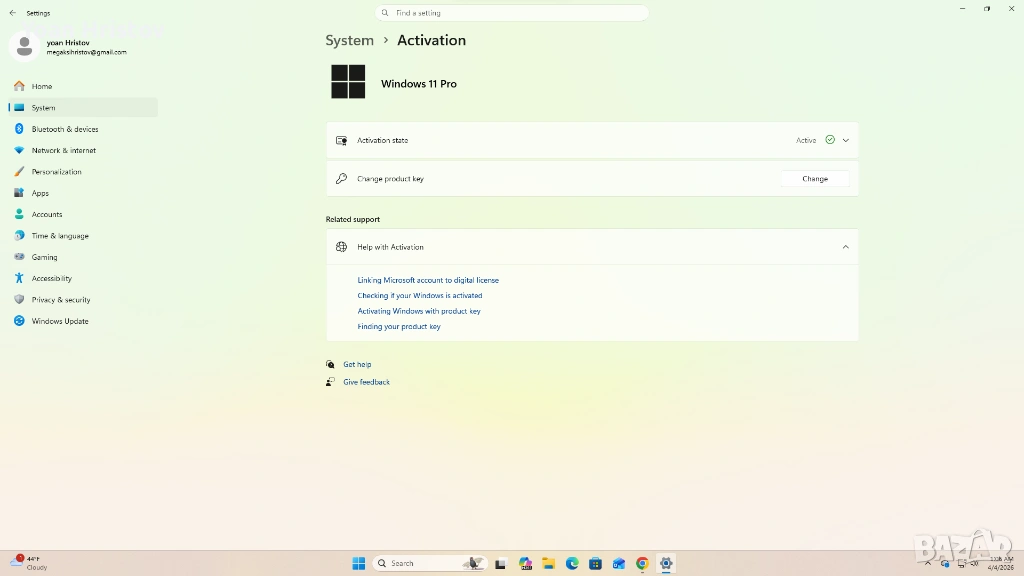Click the Get help link

[x=357, y=364]
